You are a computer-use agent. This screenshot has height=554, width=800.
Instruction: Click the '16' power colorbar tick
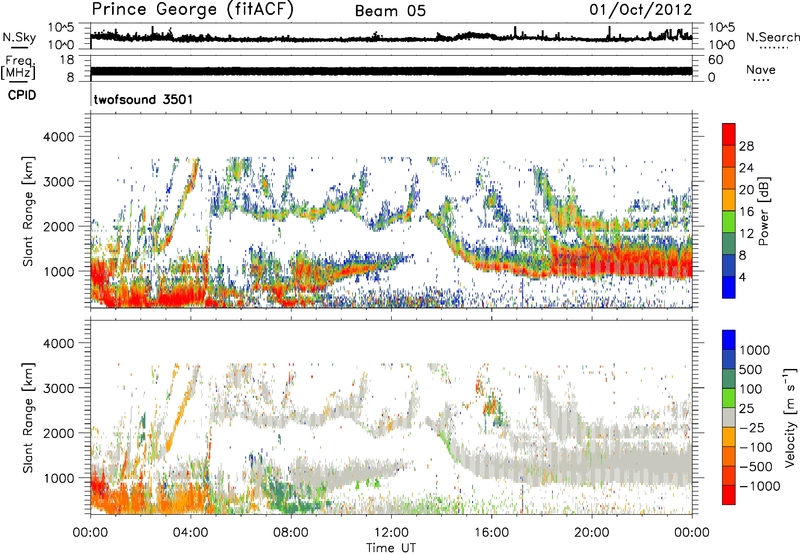(746, 212)
